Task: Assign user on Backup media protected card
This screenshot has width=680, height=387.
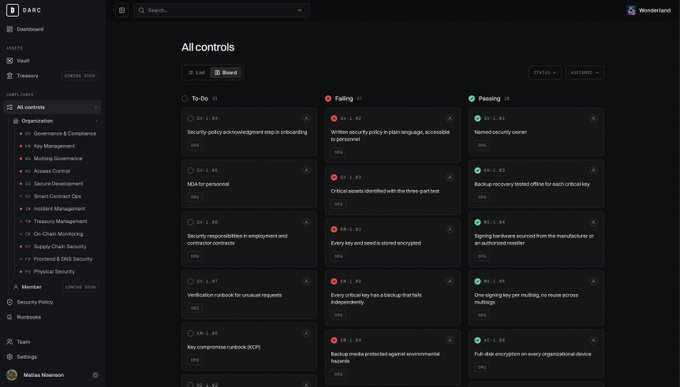Action: click(450, 341)
